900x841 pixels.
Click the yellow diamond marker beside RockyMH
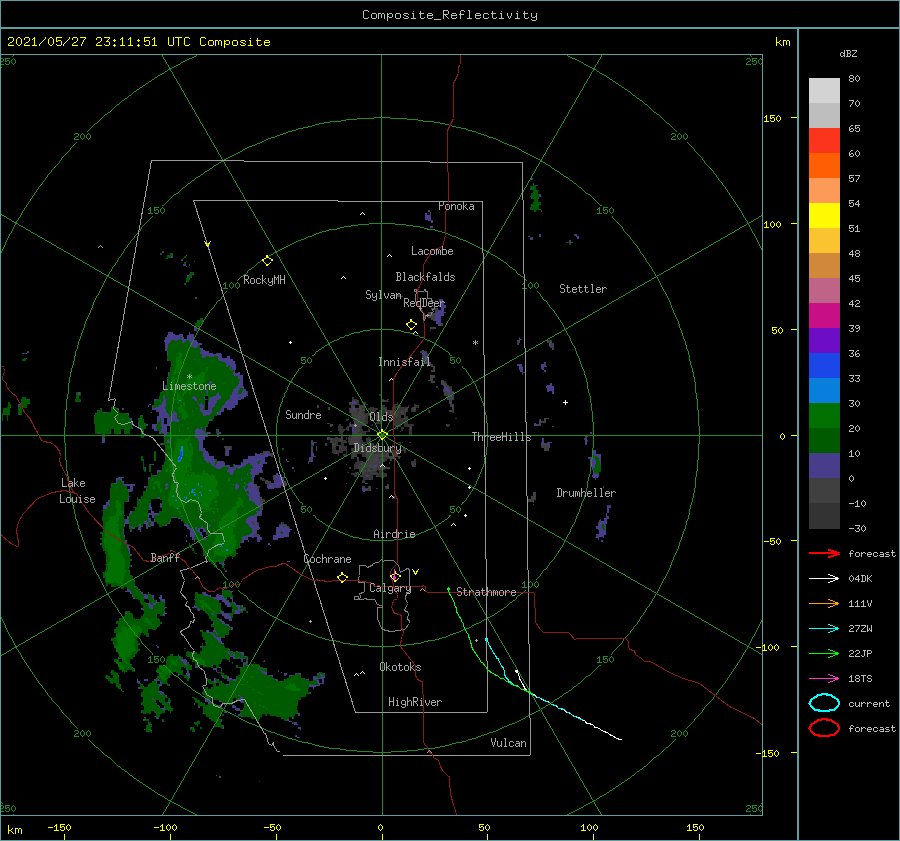[x=267, y=261]
